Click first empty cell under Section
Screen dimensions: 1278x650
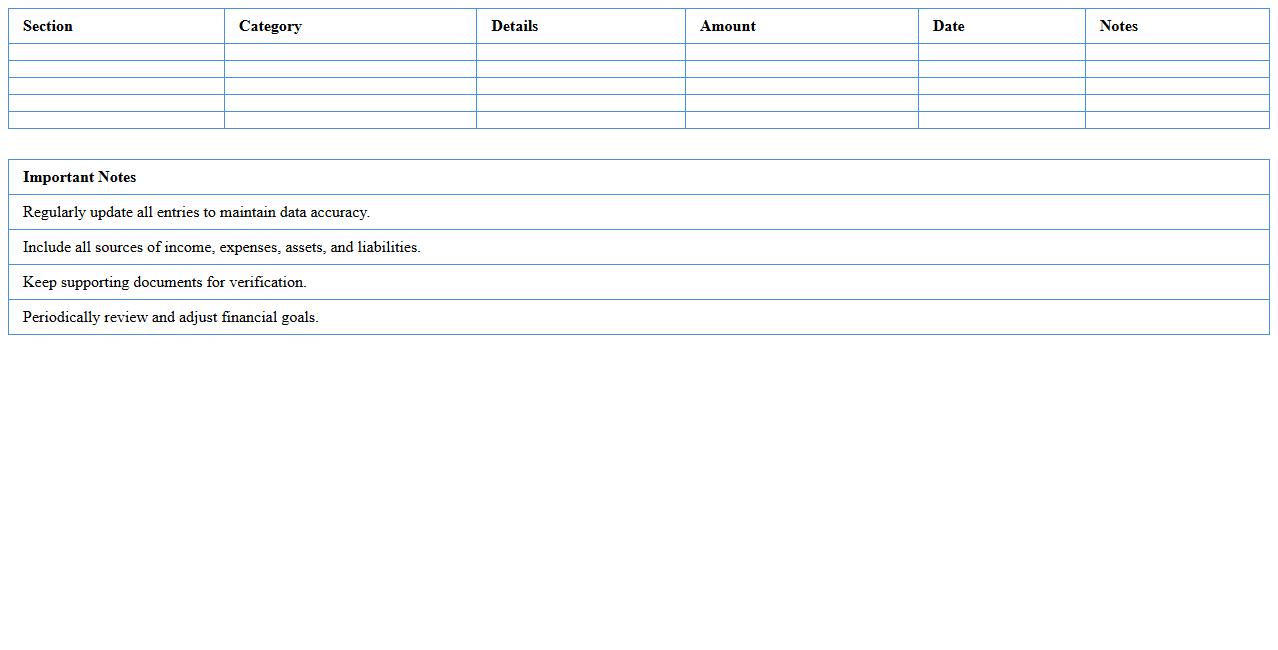coord(116,52)
